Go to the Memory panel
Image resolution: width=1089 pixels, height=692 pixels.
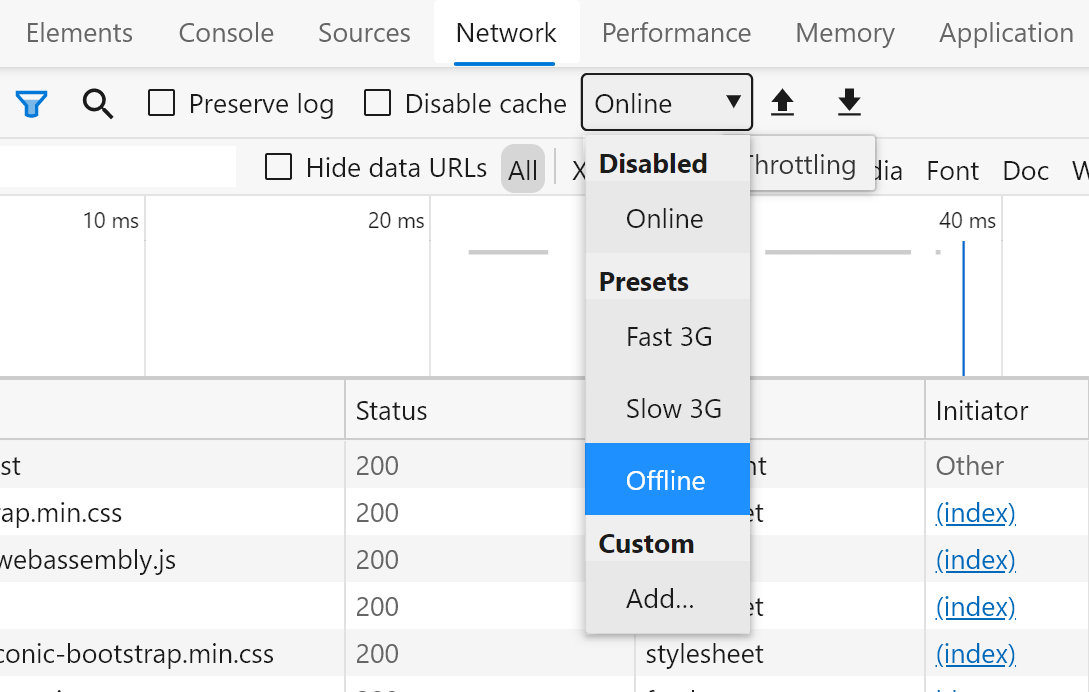click(x=845, y=32)
